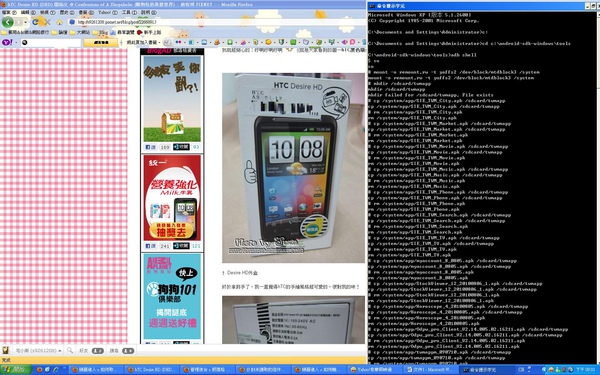The width and height of the screenshot is (600, 375).
Task: Switch to 命令提示字元 taskbar button
Action: click(x=486, y=370)
